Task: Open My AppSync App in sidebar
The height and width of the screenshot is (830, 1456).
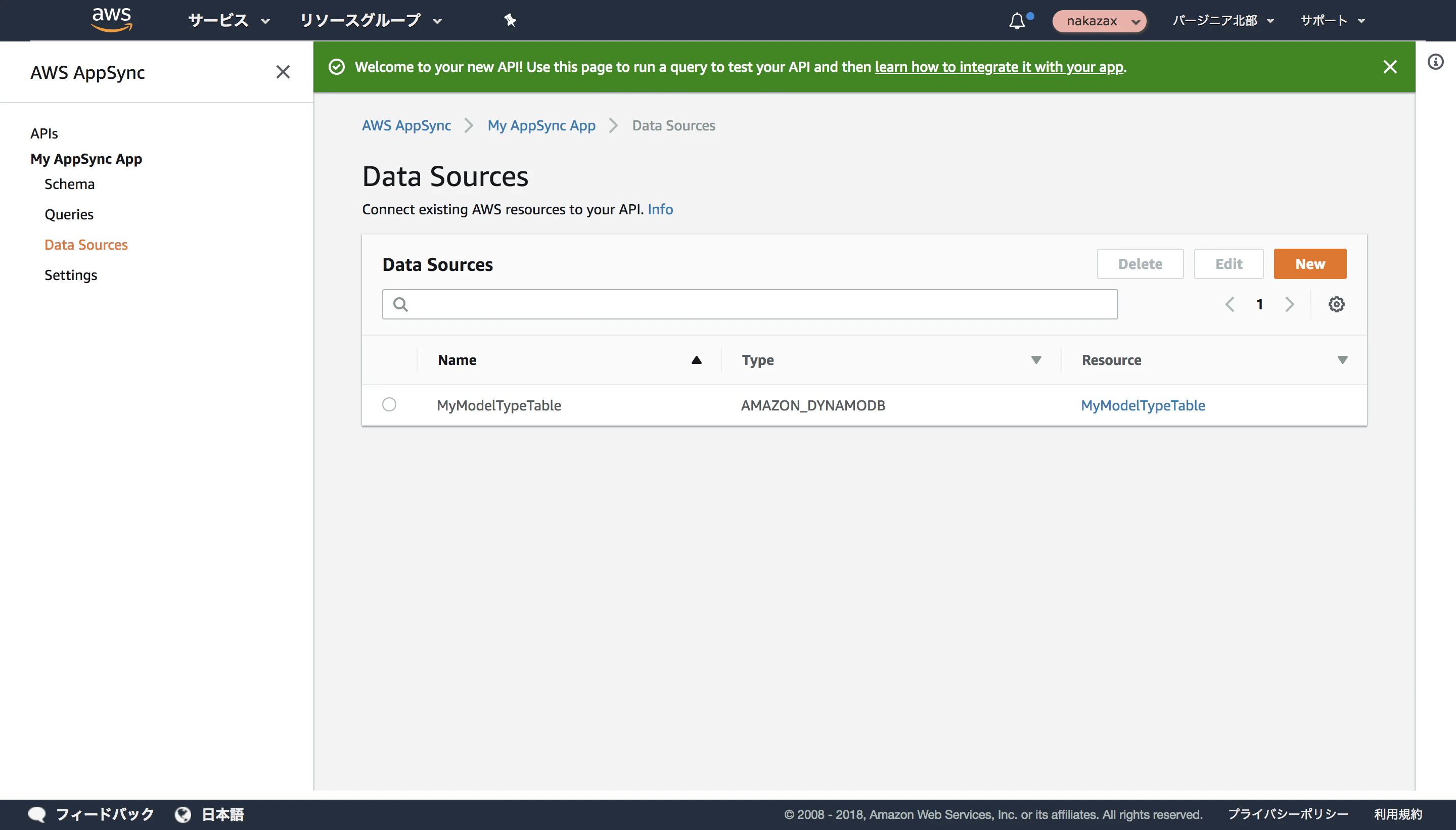Action: click(86, 159)
